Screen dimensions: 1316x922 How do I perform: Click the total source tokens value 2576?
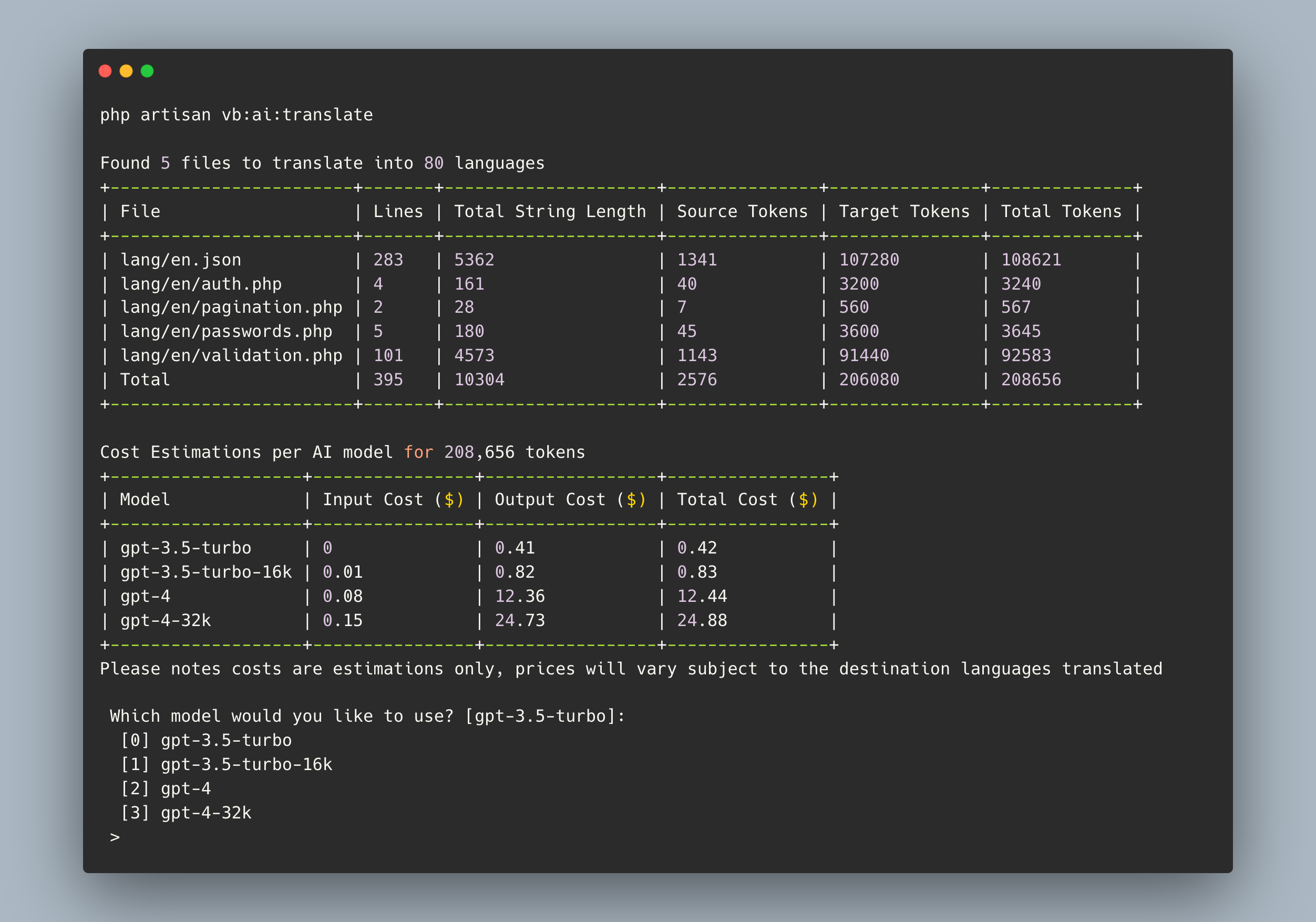click(697, 380)
